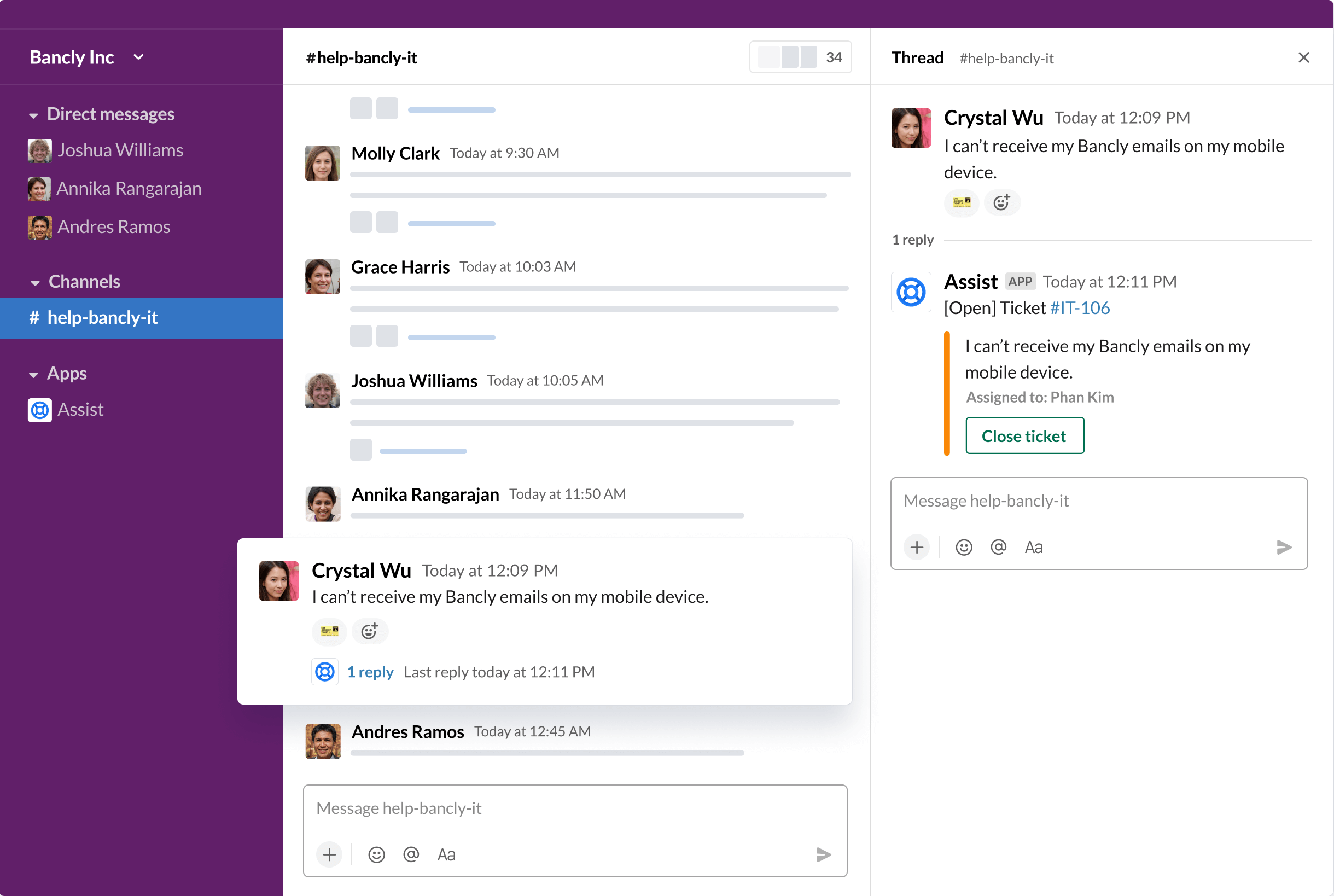Click plus attach button in main composer
The height and width of the screenshot is (896, 1334).
329,855
